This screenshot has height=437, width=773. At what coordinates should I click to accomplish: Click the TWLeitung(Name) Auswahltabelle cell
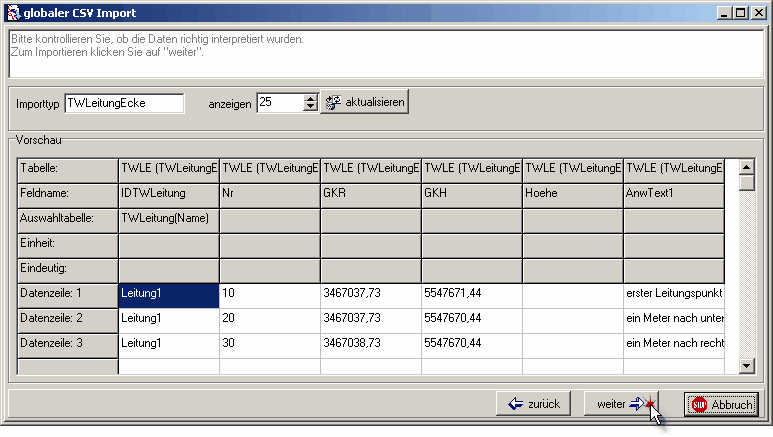click(168, 216)
